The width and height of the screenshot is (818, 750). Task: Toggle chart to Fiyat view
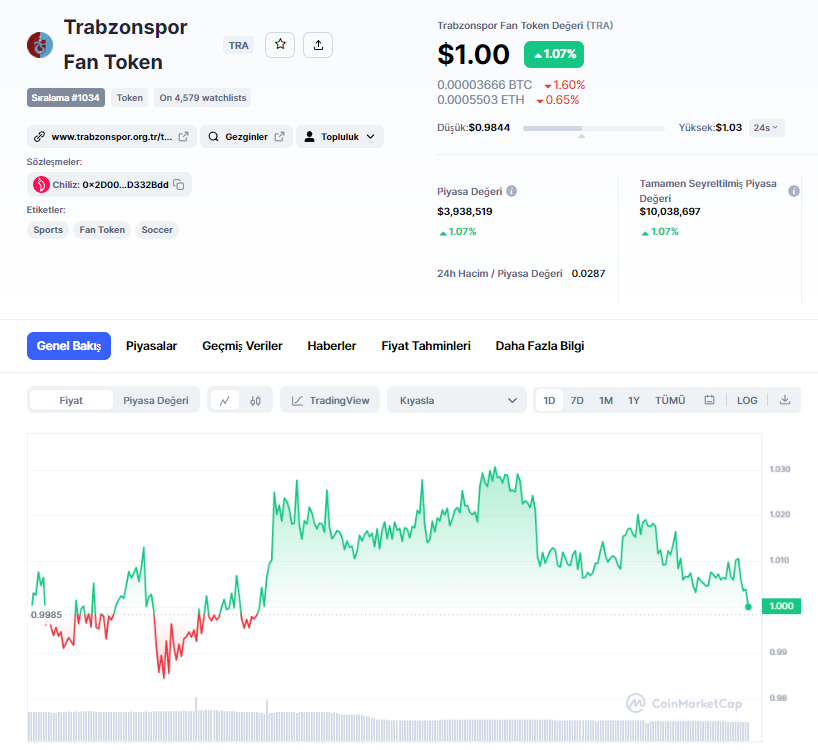[x=71, y=401]
